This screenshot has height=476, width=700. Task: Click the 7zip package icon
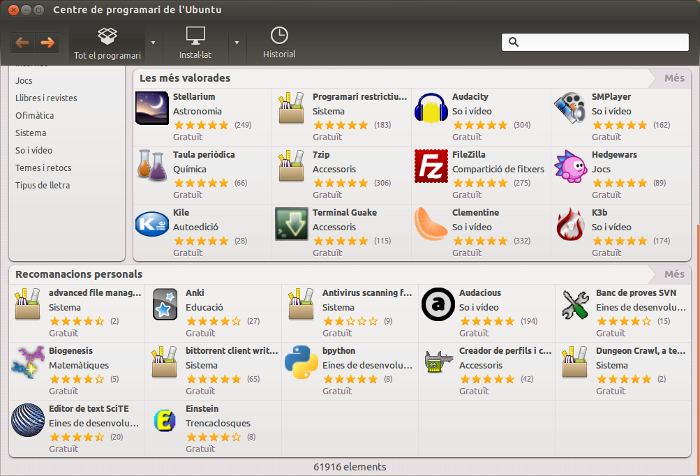pyautogui.click(x=292, y=166)
